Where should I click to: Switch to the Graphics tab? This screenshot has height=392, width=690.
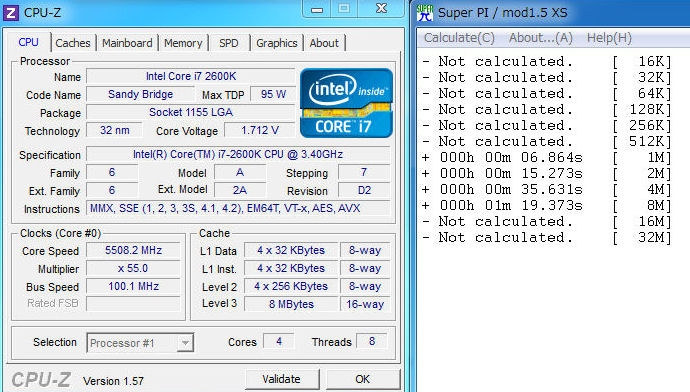[x=277, y=43]
